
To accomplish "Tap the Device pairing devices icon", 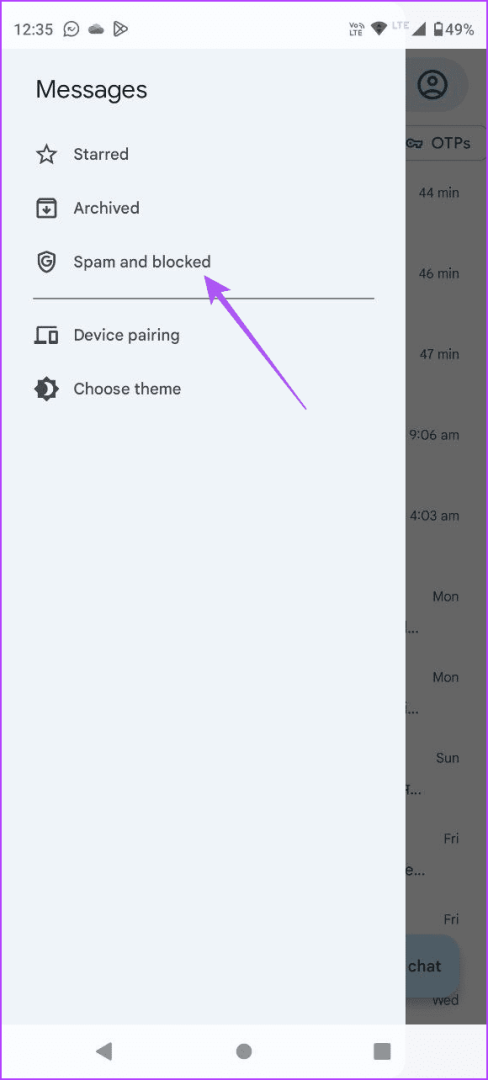I will [46, 335].
